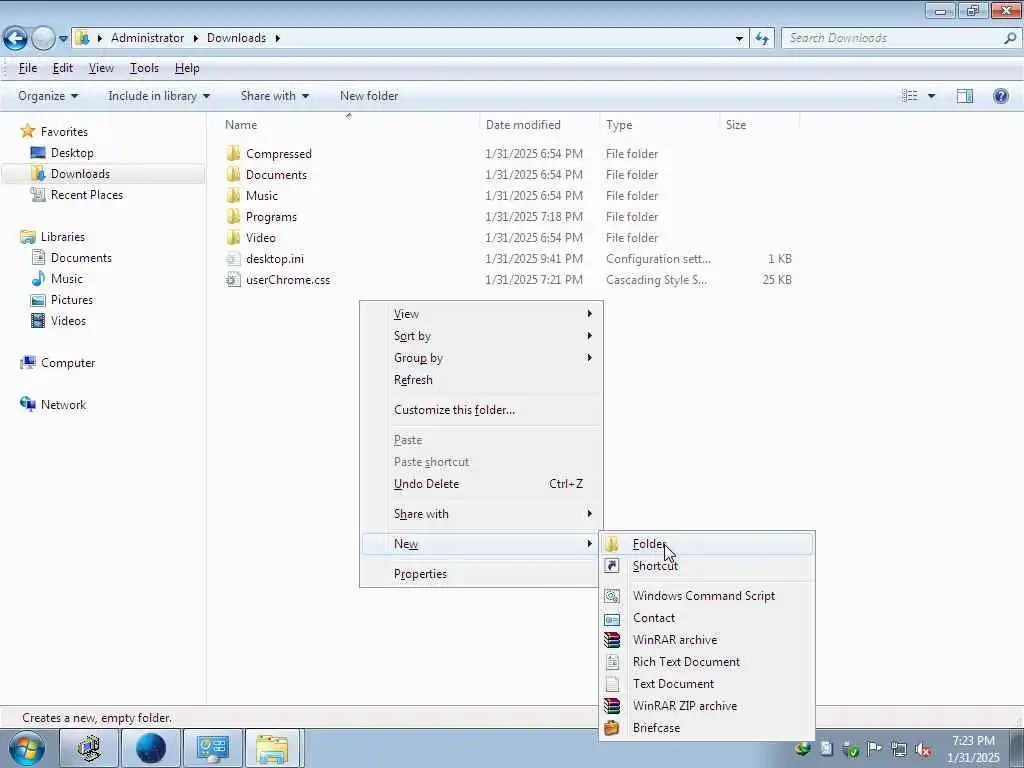The width and height of the screenshot is (1024, 768).
Task: Click the New folder toolbar button
Action: coord(369,96)
